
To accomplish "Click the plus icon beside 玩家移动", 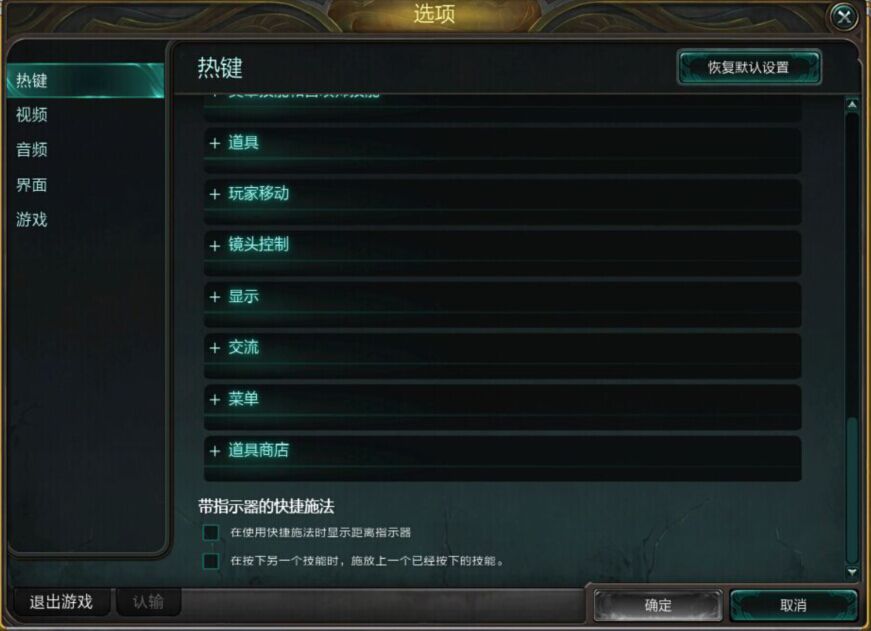I will click(x=215, y=194).
